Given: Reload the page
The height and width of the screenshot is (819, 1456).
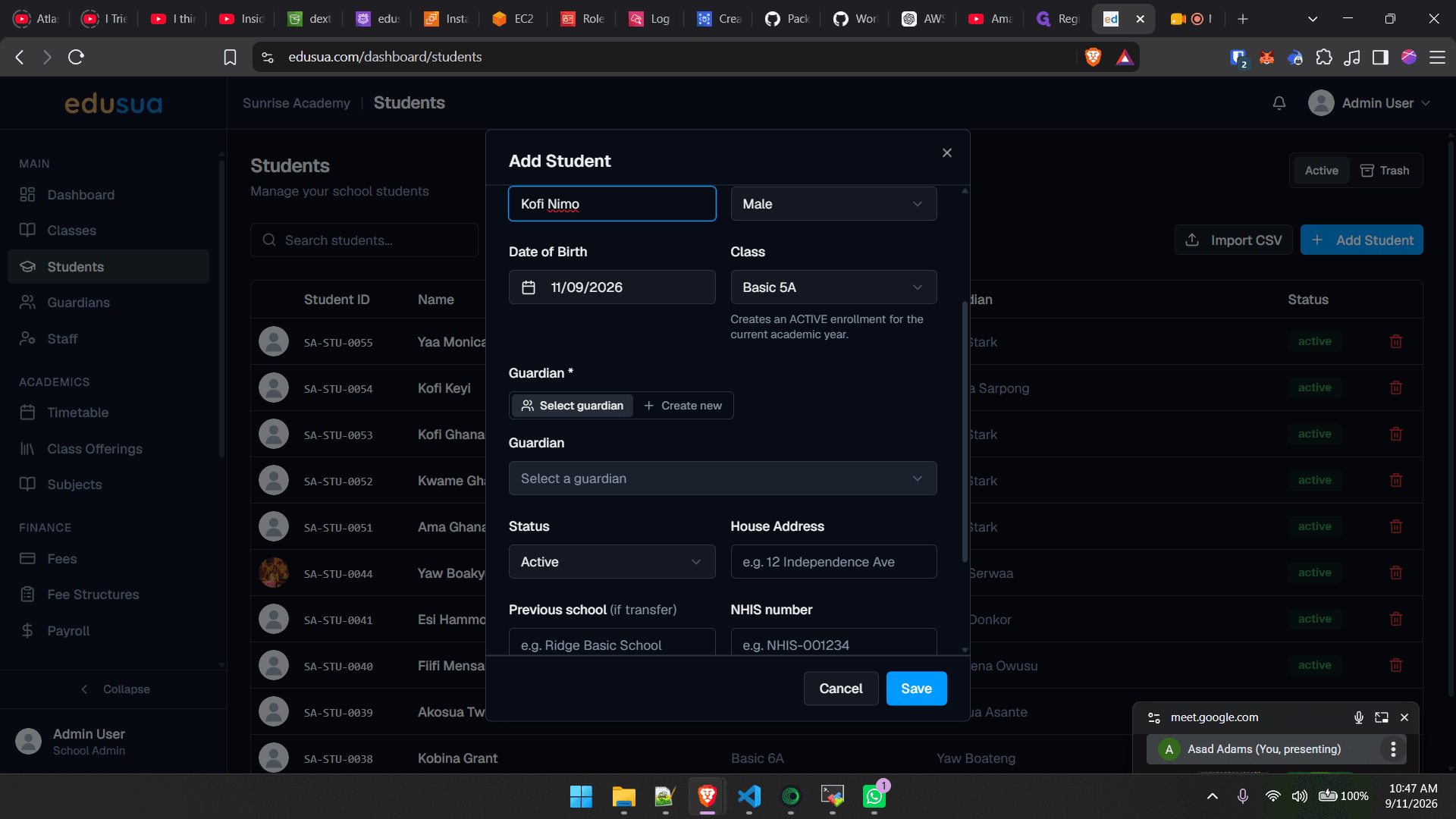Looking at the screenshot, I should (x=76, y=57).
